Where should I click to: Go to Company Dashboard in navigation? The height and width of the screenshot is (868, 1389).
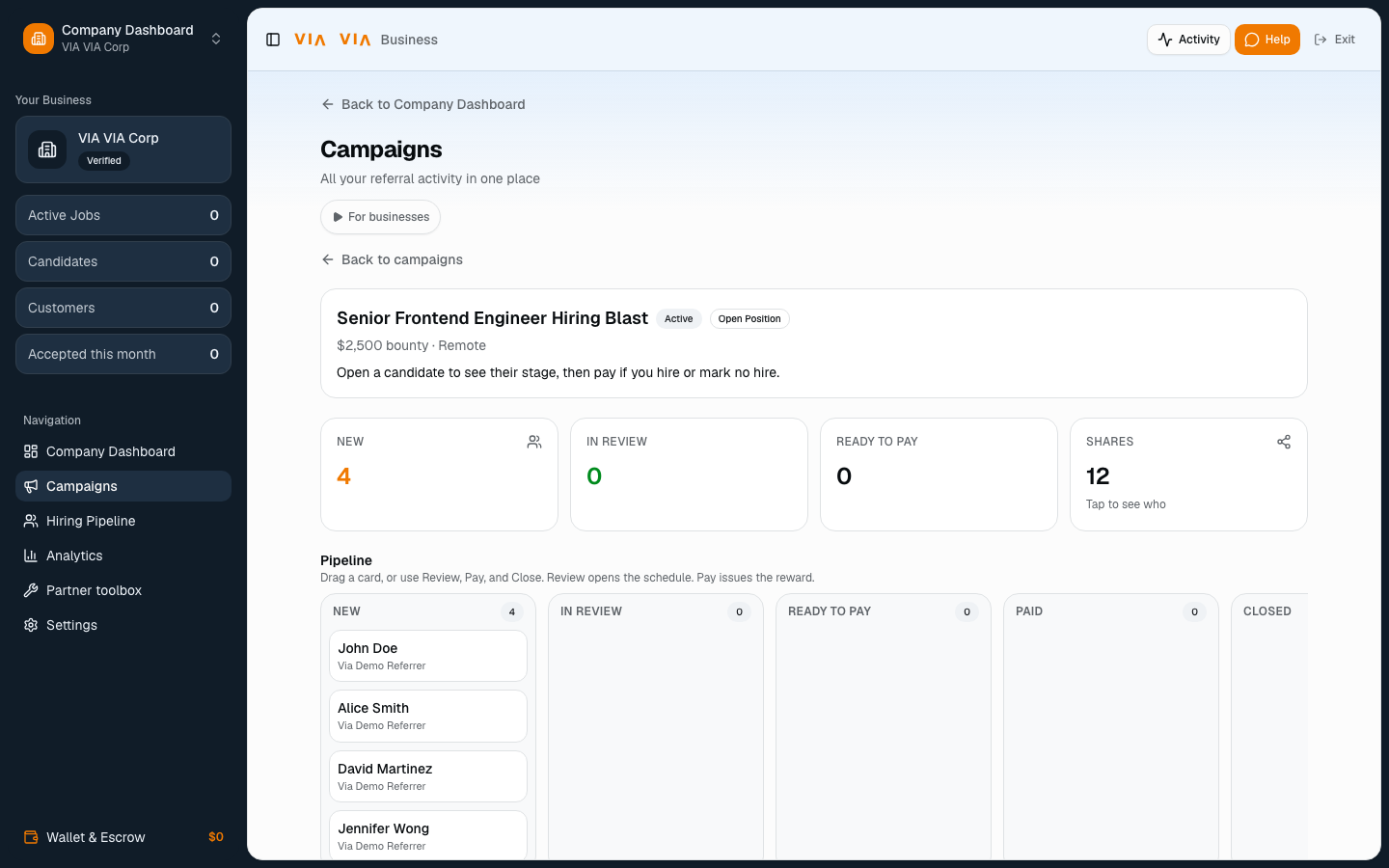[123, 451]
